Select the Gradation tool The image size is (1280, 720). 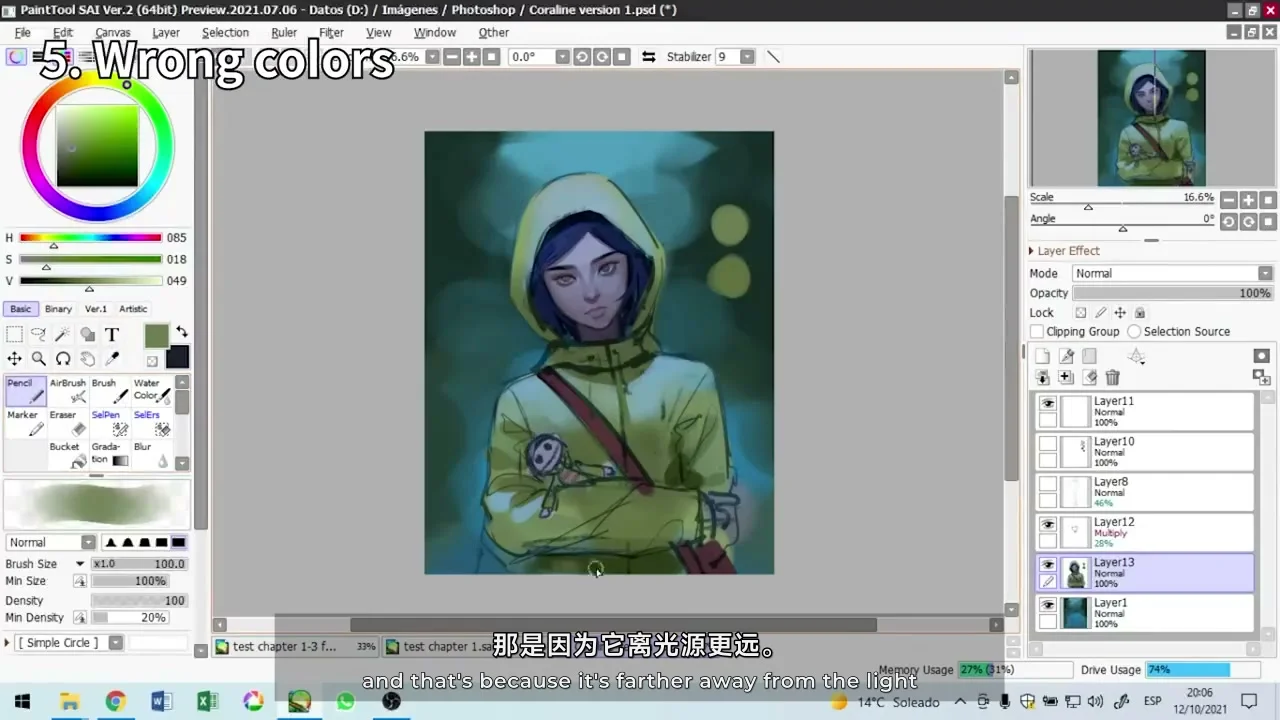click(x=110, y=455)
